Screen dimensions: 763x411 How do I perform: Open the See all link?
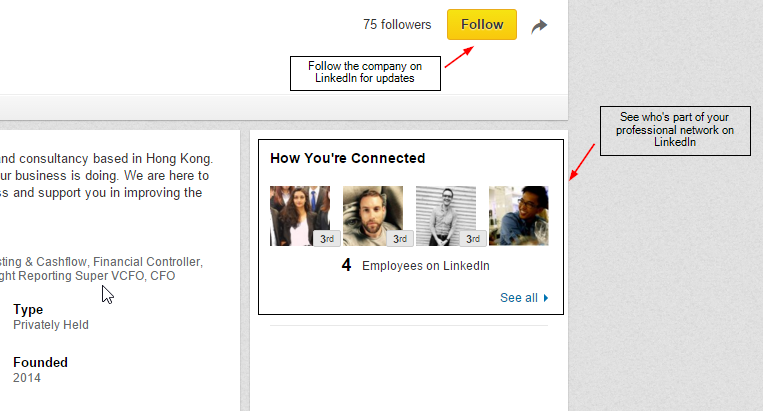pos(518,298)
